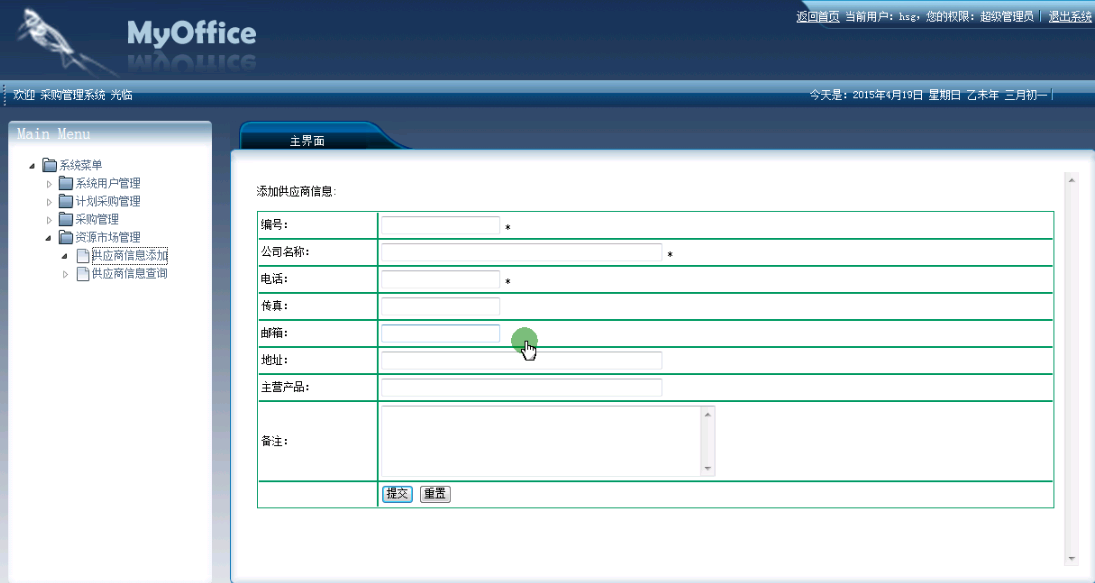Click the 供应商信息添加 page icon
The width and height of the screenshot is (1095, 583).
coord(83,256)
